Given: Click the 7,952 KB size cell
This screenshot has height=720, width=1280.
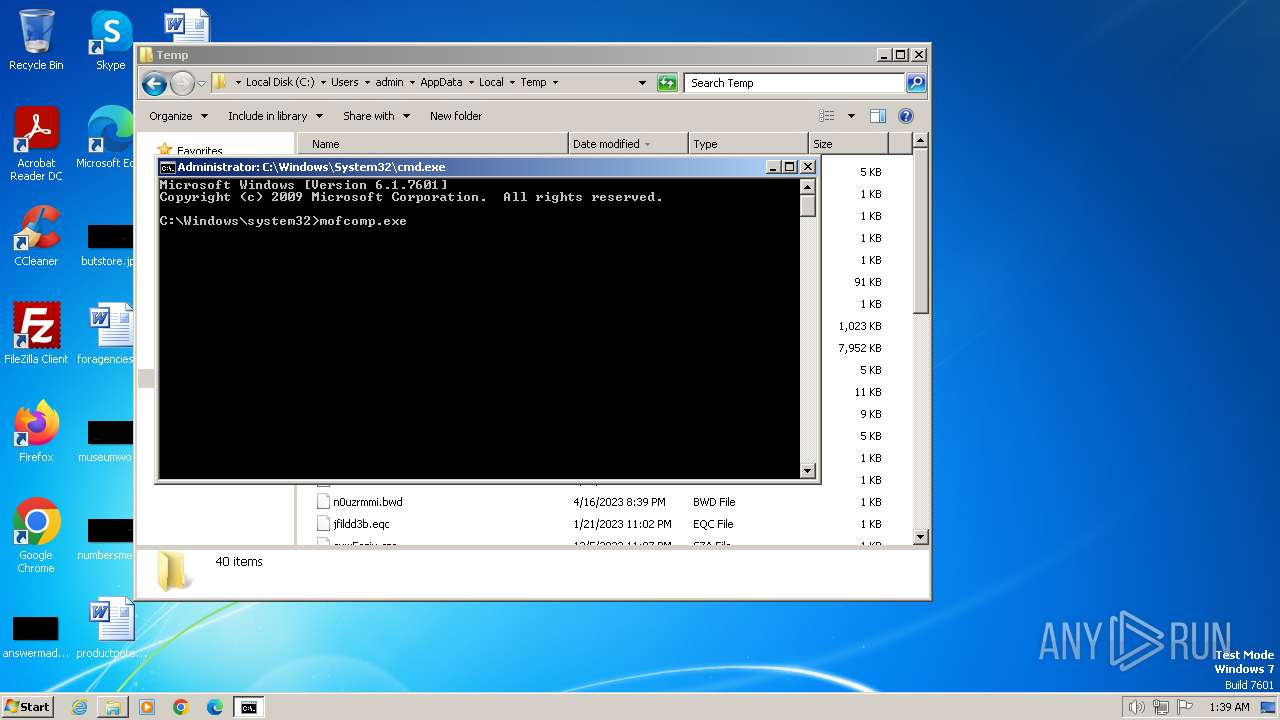Looking at the screenshot, I should (860, 348).
